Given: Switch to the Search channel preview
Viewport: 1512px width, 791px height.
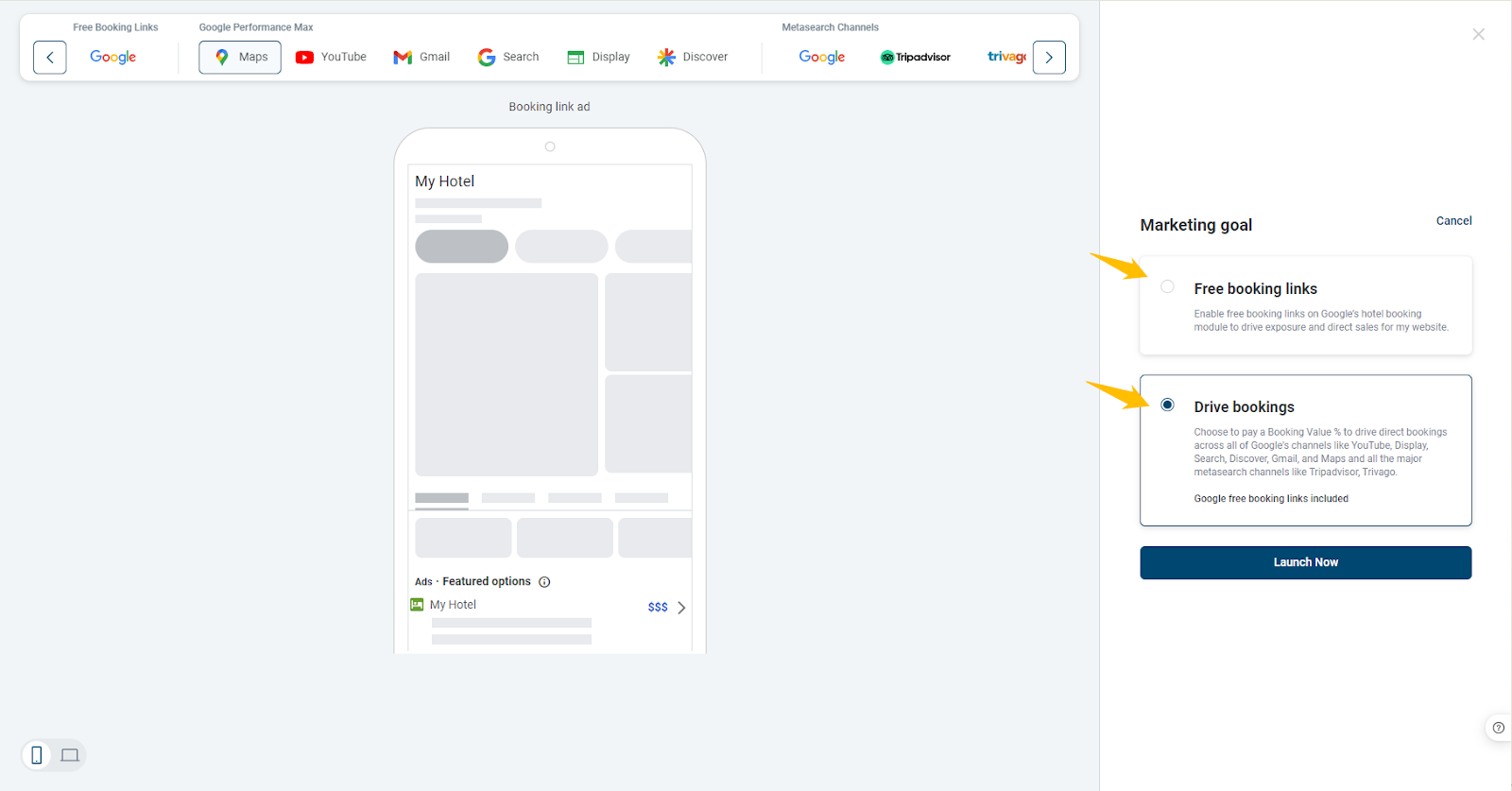Looking at the screenshot, I should pos(508,58).
